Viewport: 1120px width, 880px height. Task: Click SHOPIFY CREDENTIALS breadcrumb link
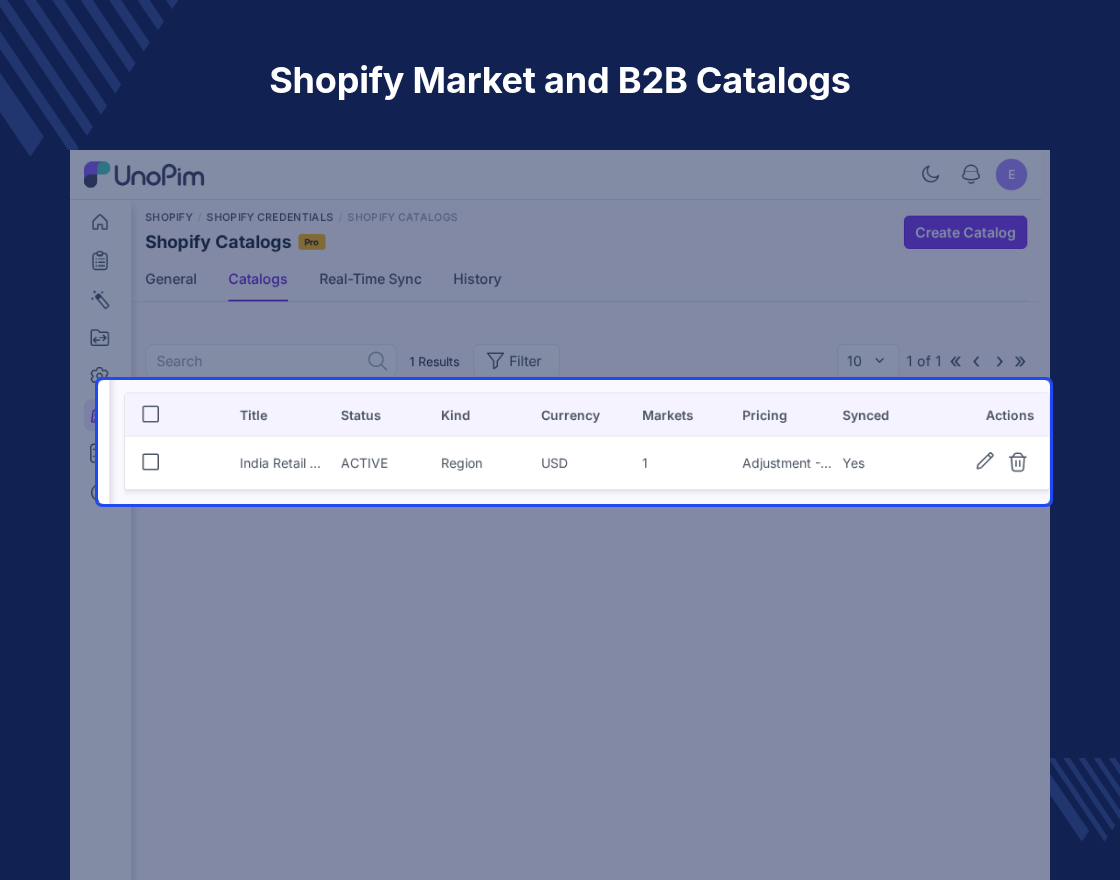click(x=270, y=217)
